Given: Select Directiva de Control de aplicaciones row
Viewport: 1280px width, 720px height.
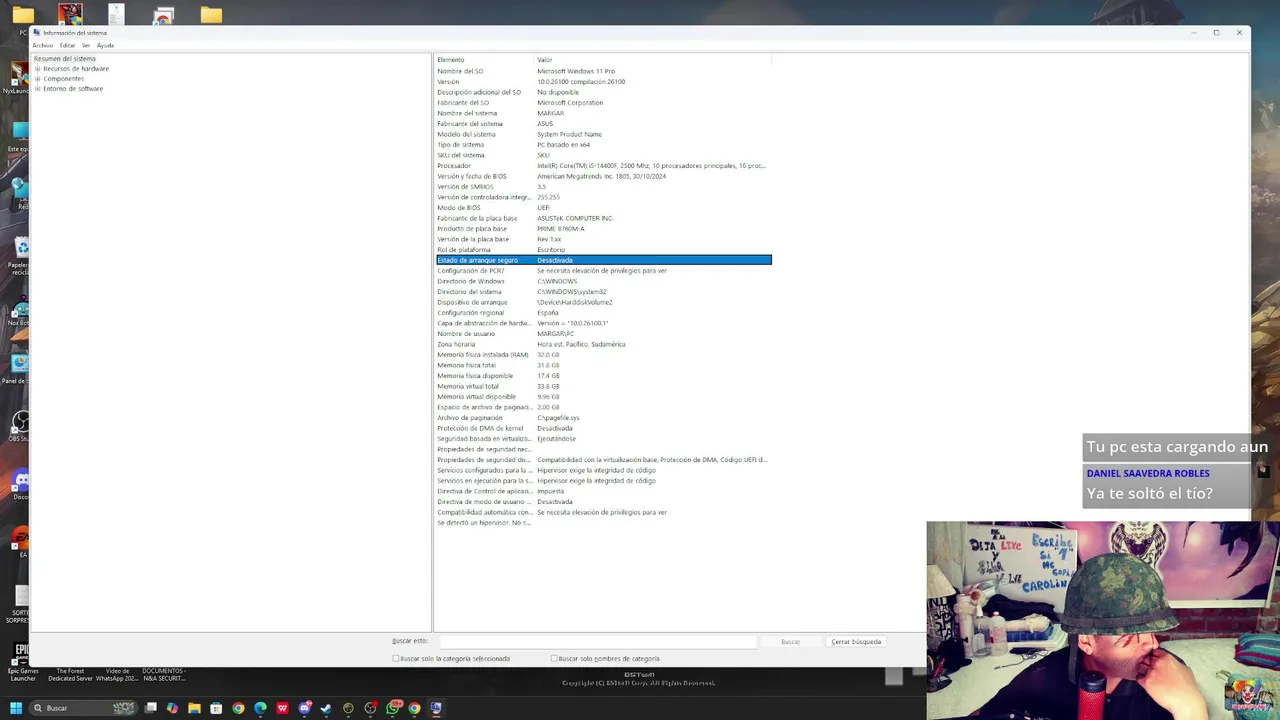Looking at the screenshot, I should coord(604,491).
